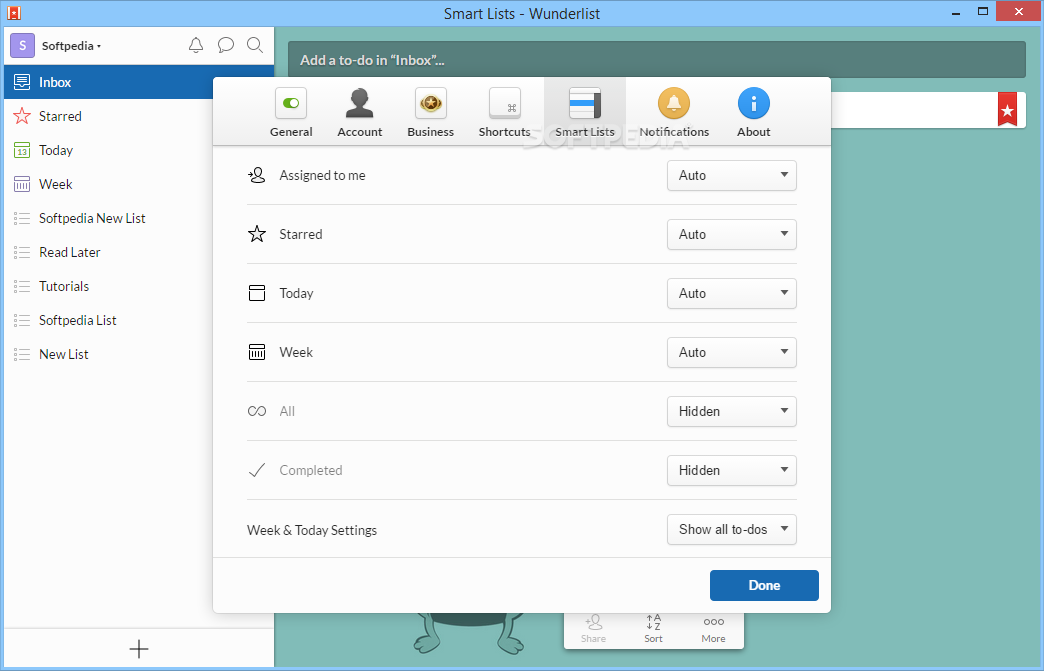This screenshot has width=1044, height=671.
Task: Open the Read Later list
Action: pyautogui.click(x=109, y=252)
